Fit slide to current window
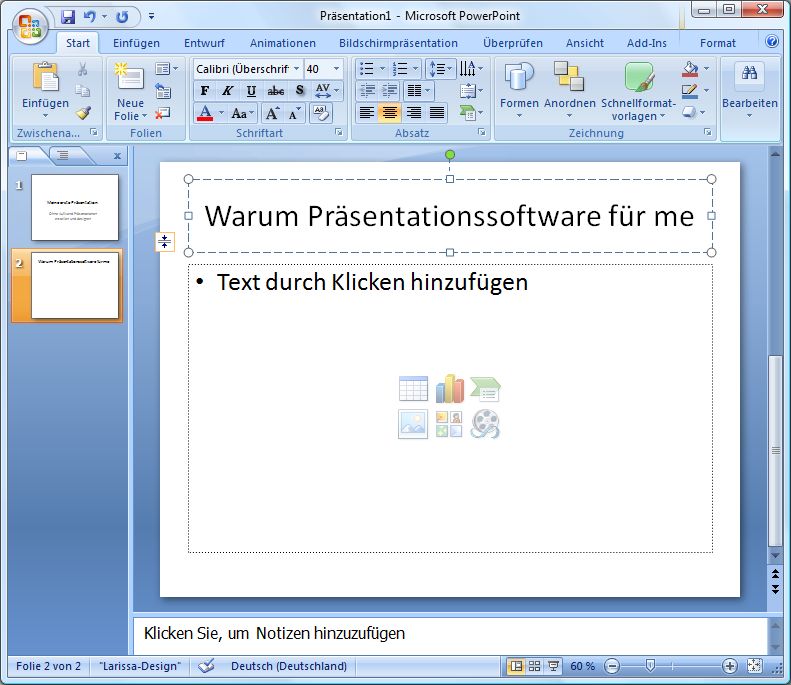The width and height of the screenshot is (791, 685). (x=755, y=666)
